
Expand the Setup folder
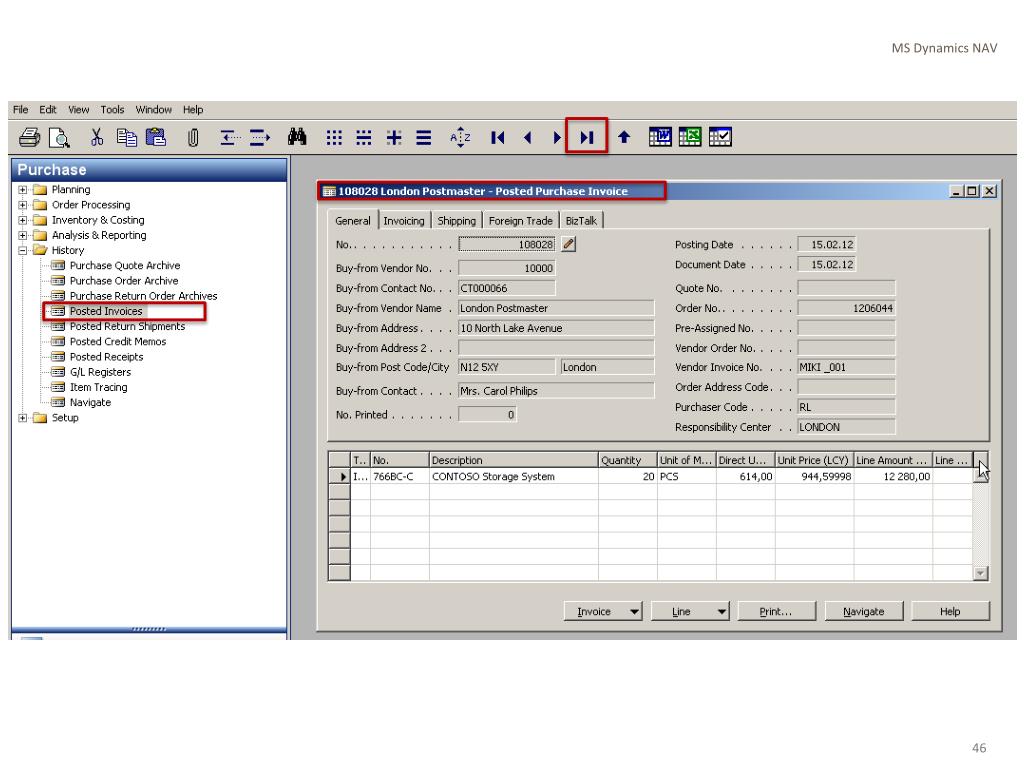click(x=23, y=418)
